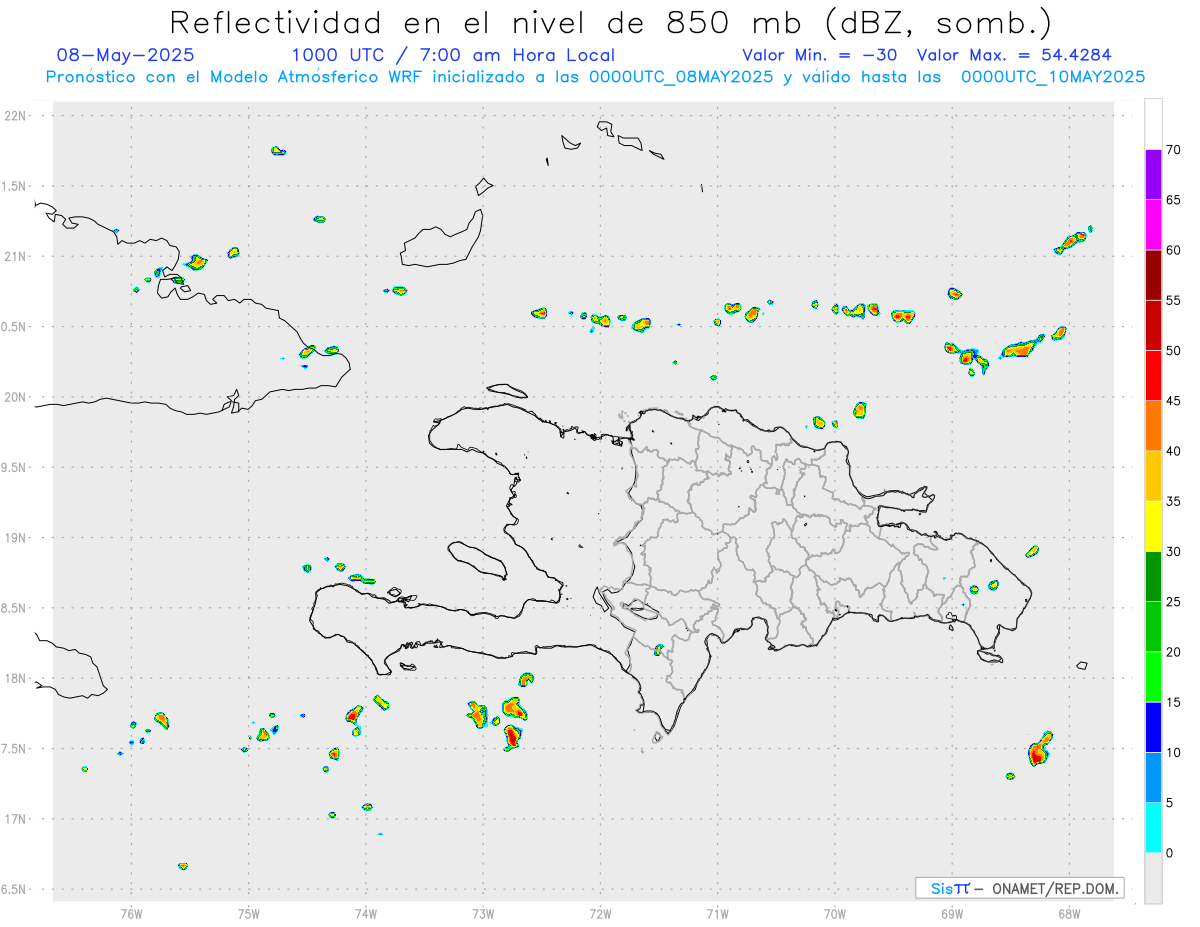Click the '22N' latitude label
Viewport: 1200px width, 927px height.
tap(17, 116)
